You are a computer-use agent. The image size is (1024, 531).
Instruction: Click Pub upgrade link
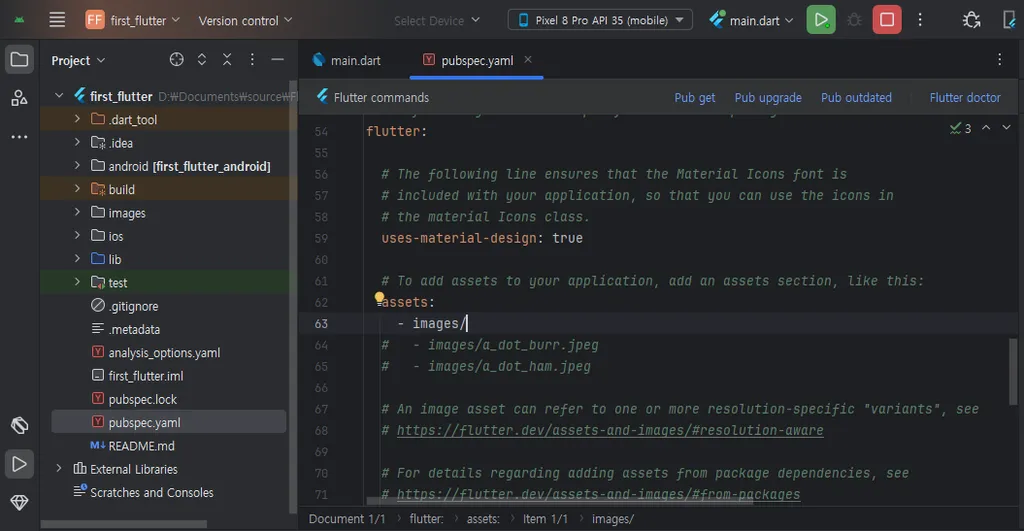(x=768, y=97)
